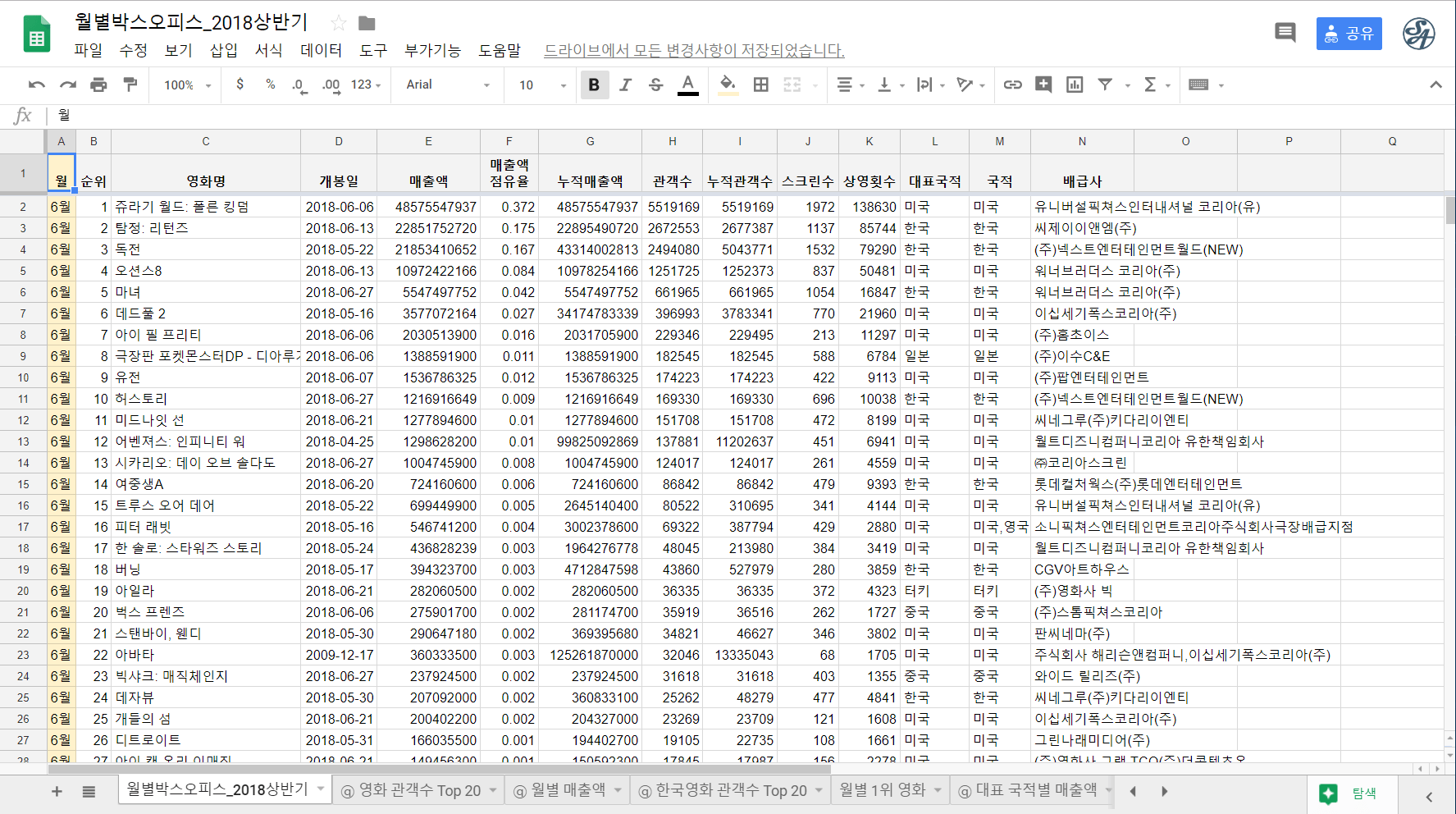Open the comments speech bubble icon
1456x814 pixels.
pyautogui.click(x=1285, y=33)
